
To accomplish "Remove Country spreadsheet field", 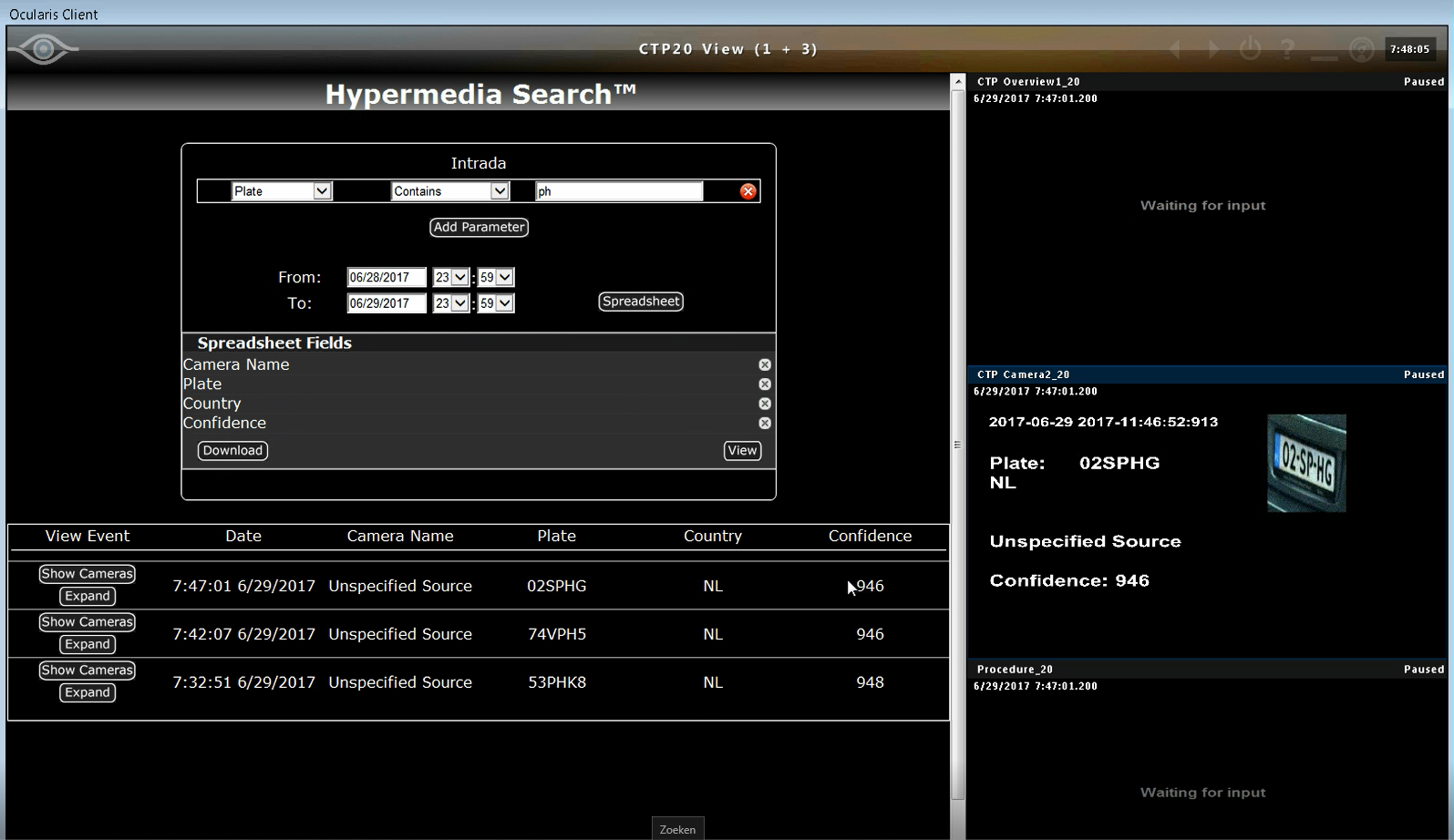I will pyautogui.click(x=765, y=404).
